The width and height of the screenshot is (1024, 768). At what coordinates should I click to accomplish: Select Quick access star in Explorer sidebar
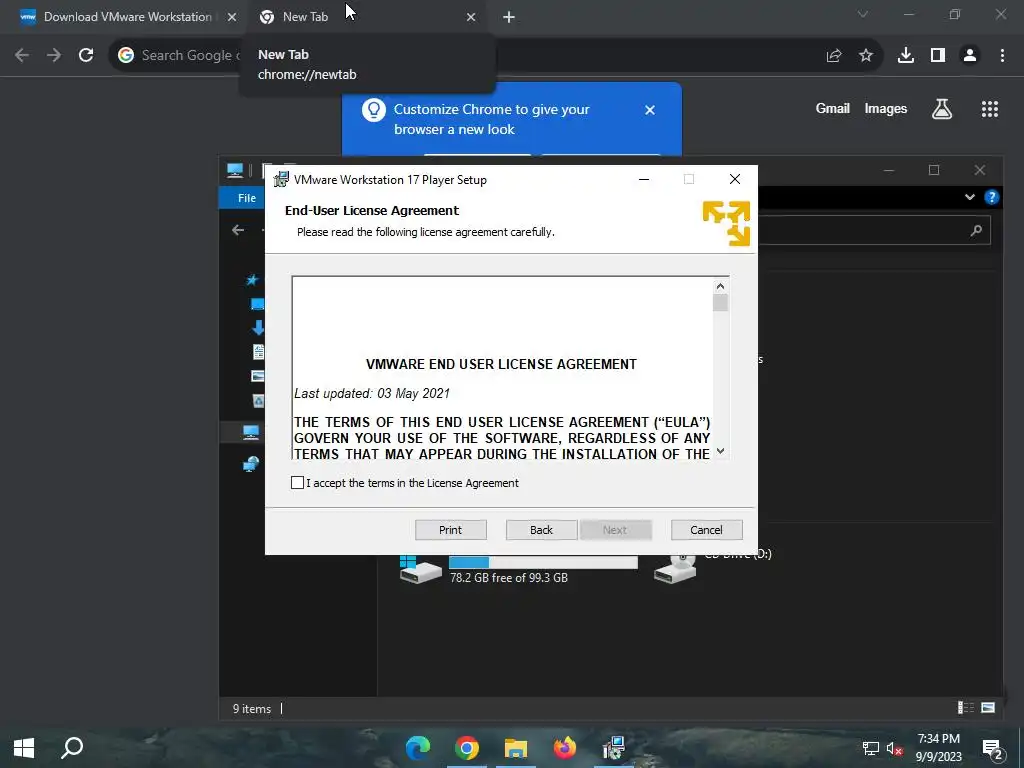(x=251, y=280)
